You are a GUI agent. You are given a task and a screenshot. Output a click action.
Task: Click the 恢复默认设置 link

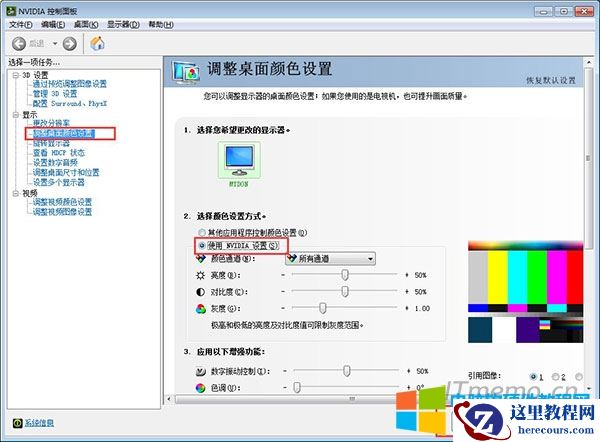[x=551, y=80]
